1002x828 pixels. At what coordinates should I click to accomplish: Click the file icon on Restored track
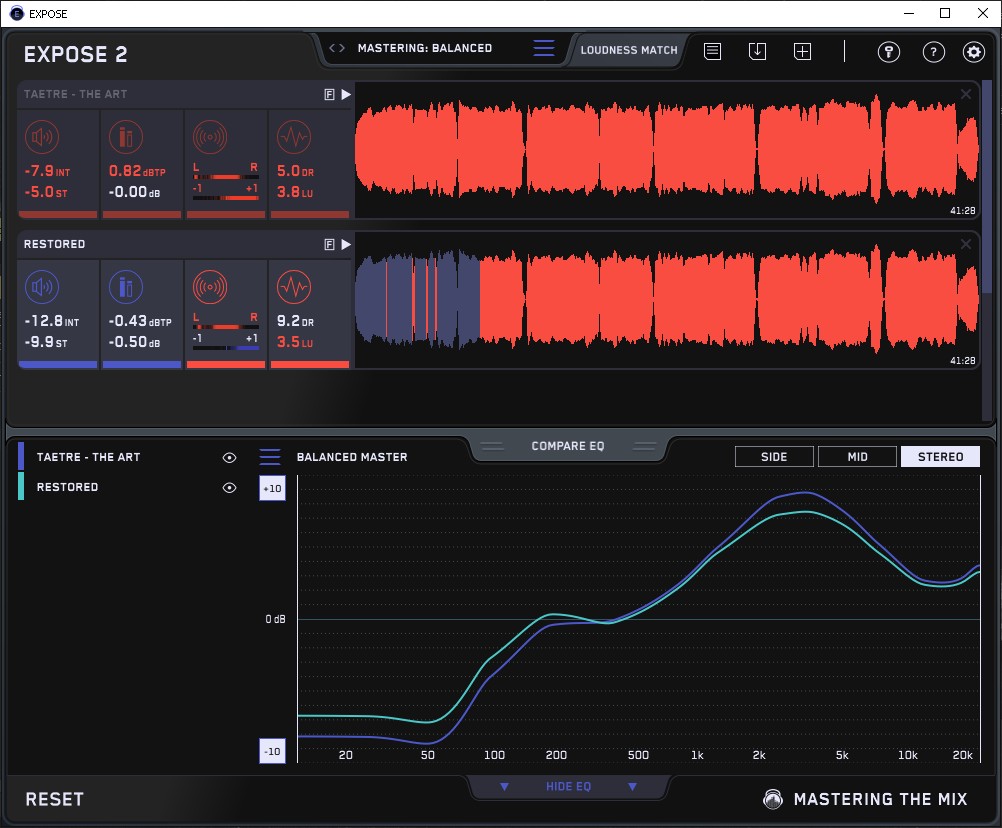[x=330, y=244]
